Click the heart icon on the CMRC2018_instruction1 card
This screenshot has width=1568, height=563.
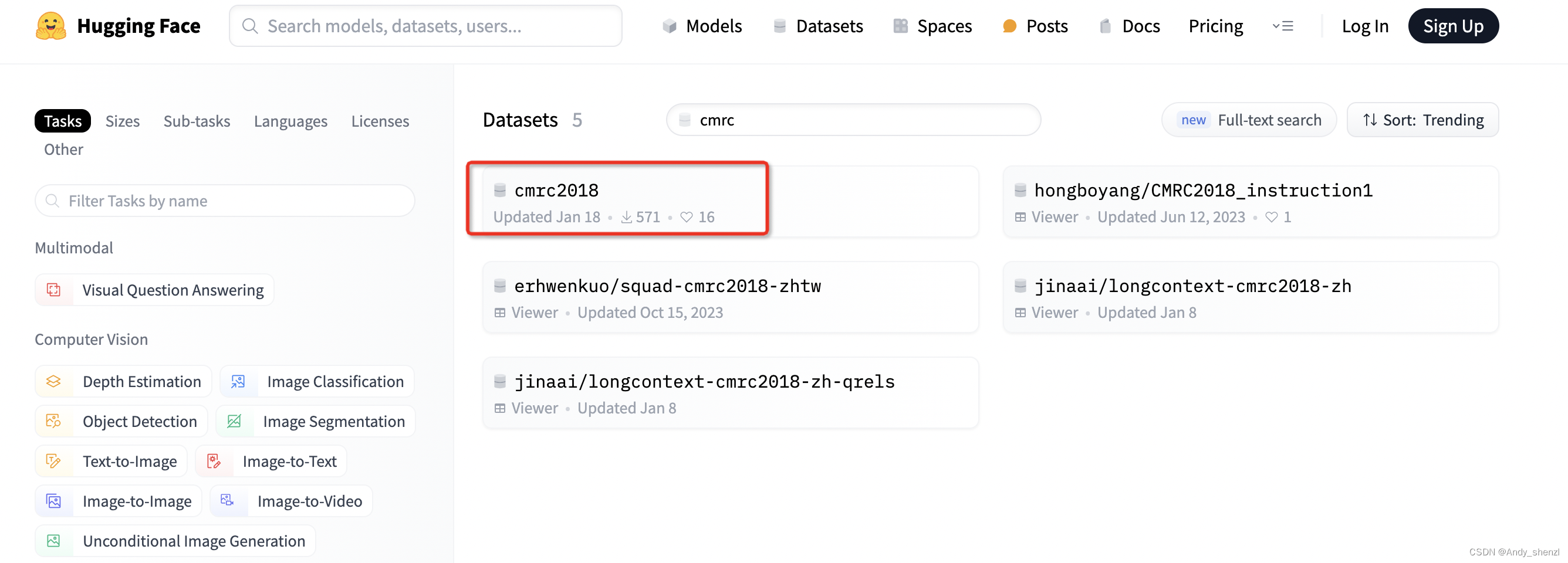[1272, 217]
